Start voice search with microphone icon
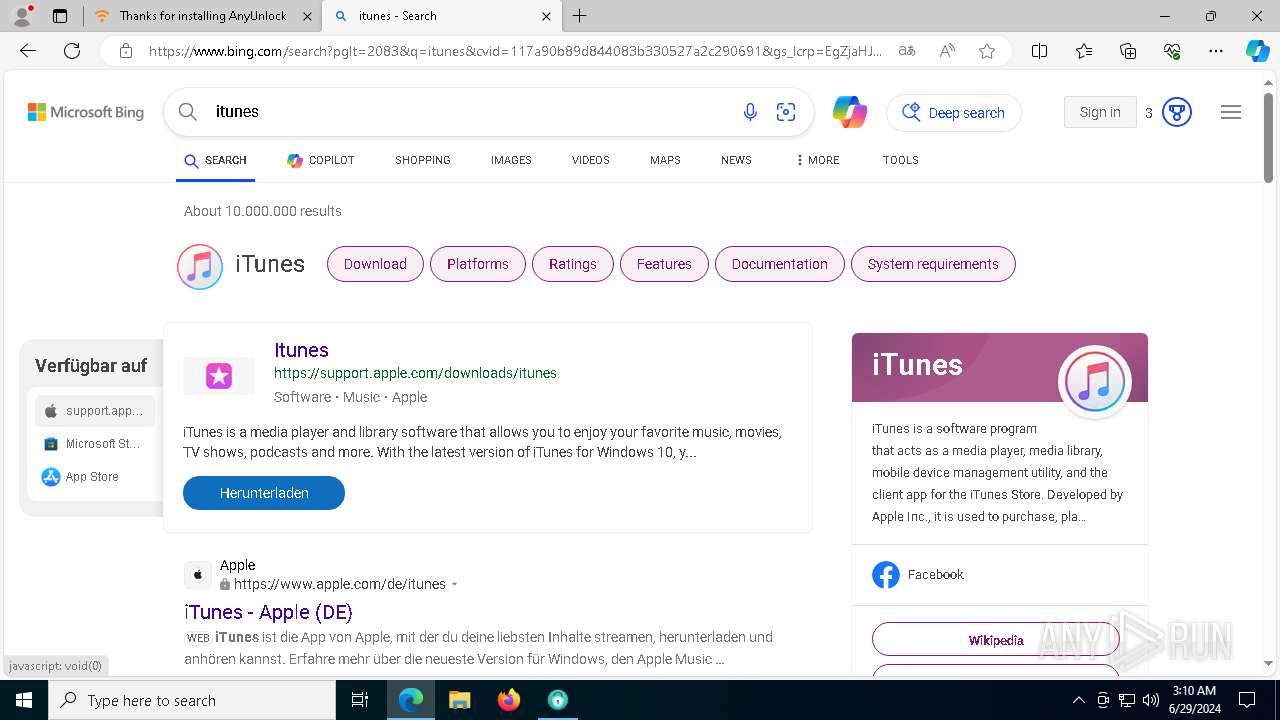This screenshot has width=1280, height=720. [x=750, y=112]
